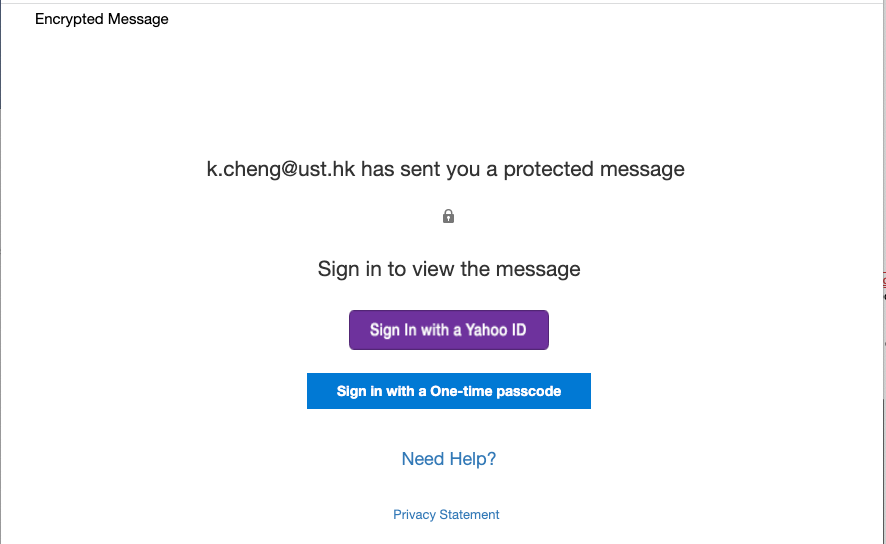Click the word 'passcode' on the blue button

click(531, 391)
